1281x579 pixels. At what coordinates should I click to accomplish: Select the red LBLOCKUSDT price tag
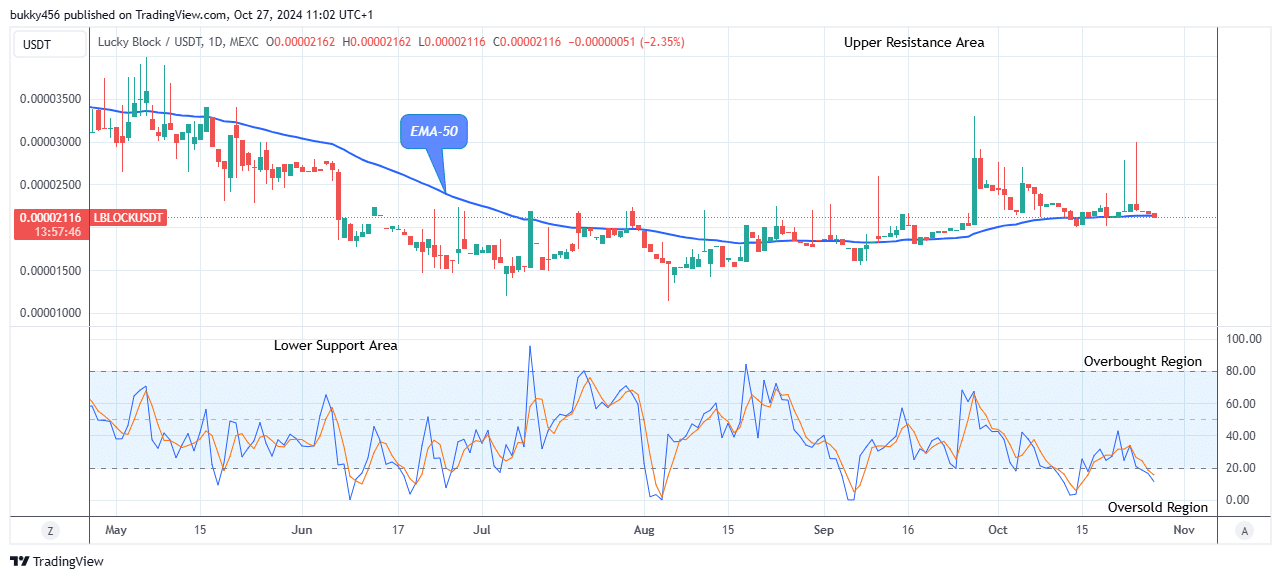tap(129, 217)
